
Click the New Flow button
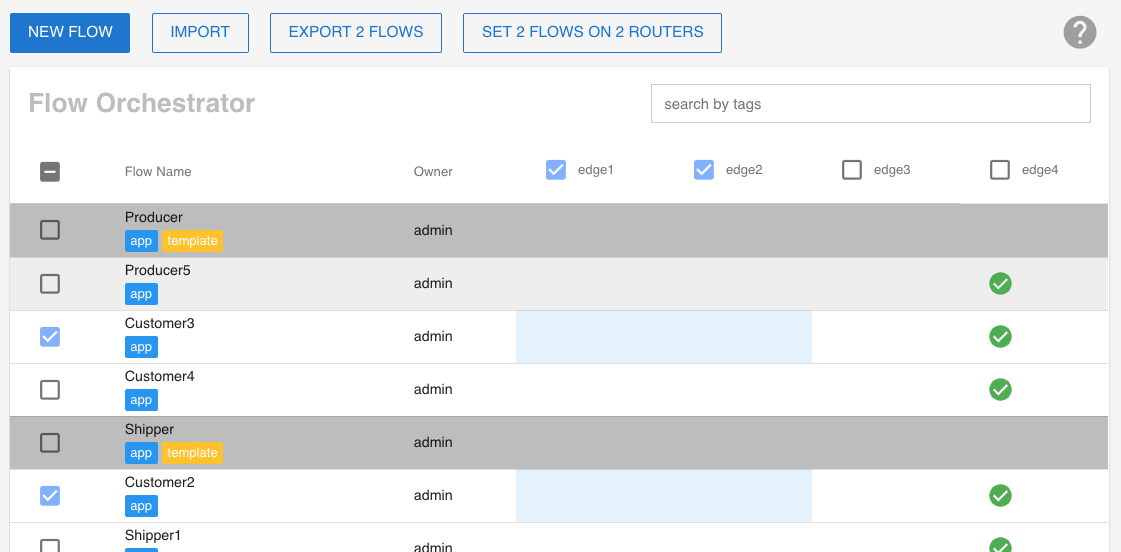70,32
